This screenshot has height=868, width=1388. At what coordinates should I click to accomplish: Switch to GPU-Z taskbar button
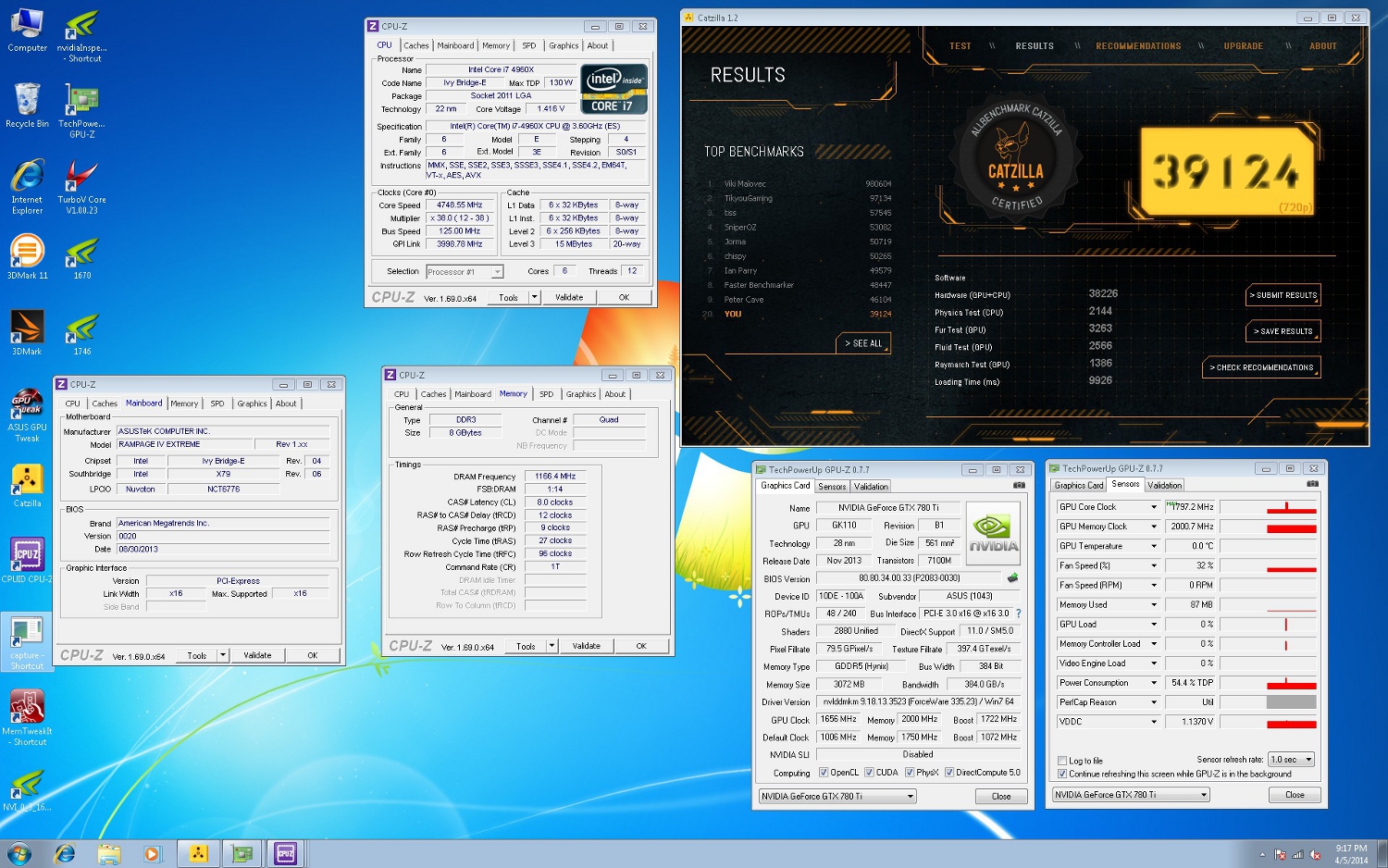[x=242, y=853]
